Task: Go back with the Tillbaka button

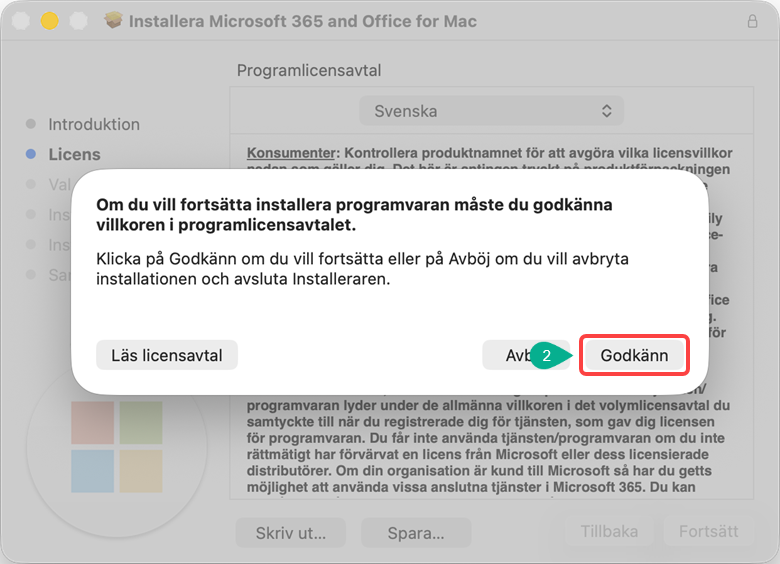Action: (608, 531)
